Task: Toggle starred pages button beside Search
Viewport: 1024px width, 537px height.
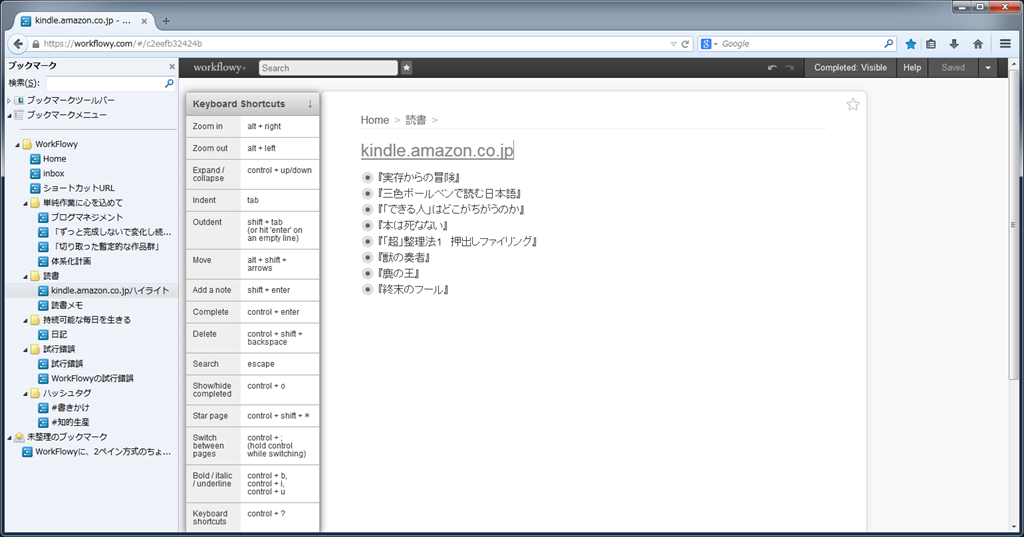Action: 406,67
